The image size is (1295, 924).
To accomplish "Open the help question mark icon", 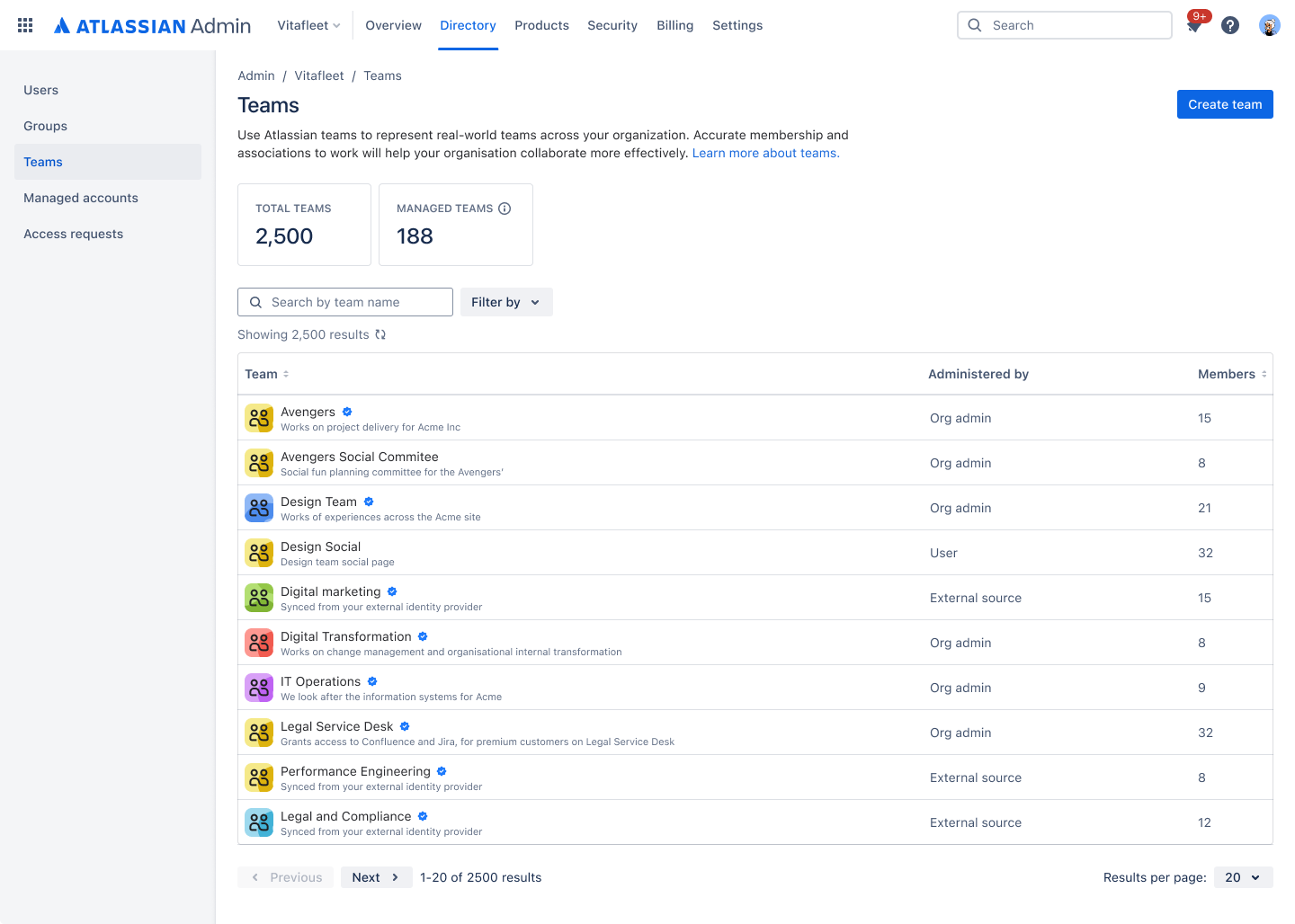I will point(1230,25).
